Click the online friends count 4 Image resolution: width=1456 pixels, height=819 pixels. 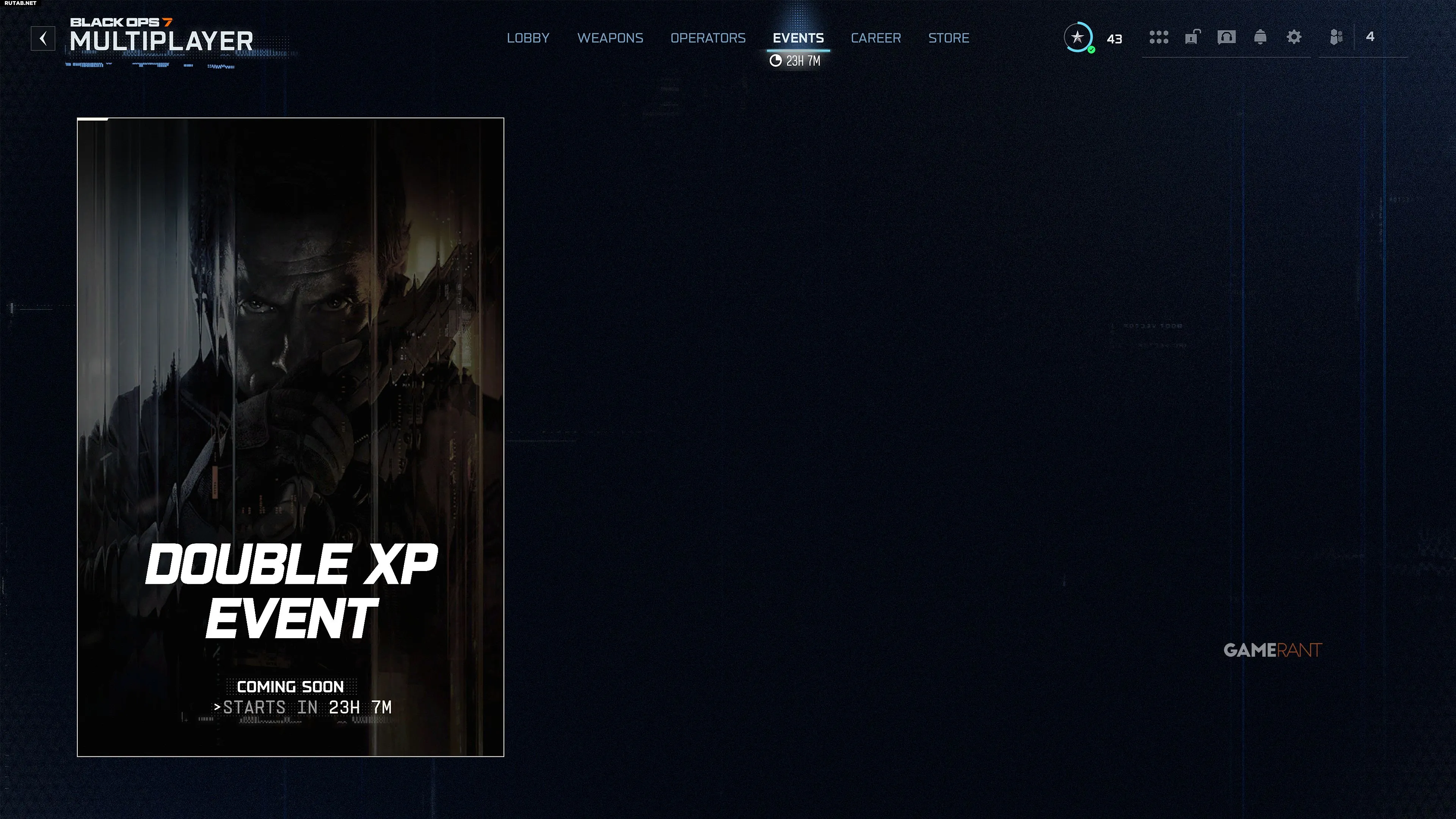[x=1370, y=37]
